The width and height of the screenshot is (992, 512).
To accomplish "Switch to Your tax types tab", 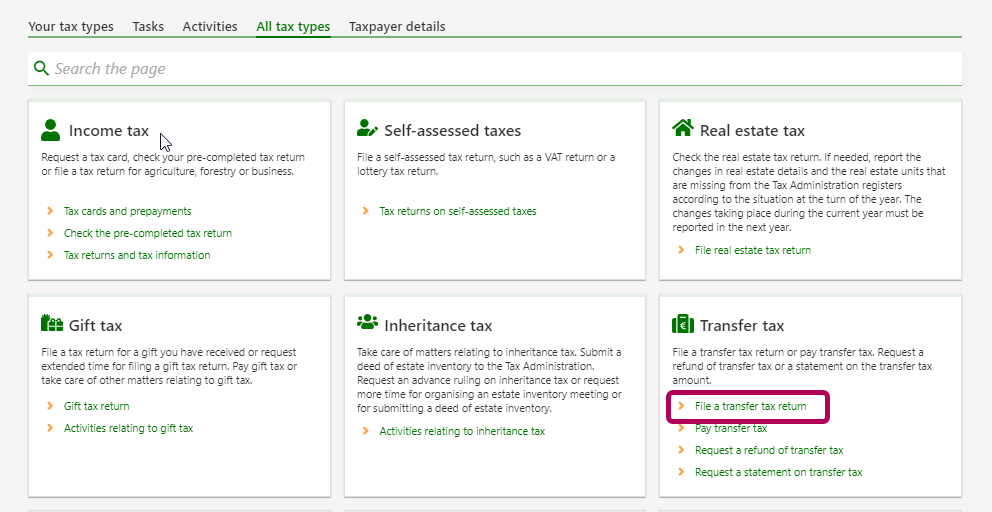I will coord(71,27).
